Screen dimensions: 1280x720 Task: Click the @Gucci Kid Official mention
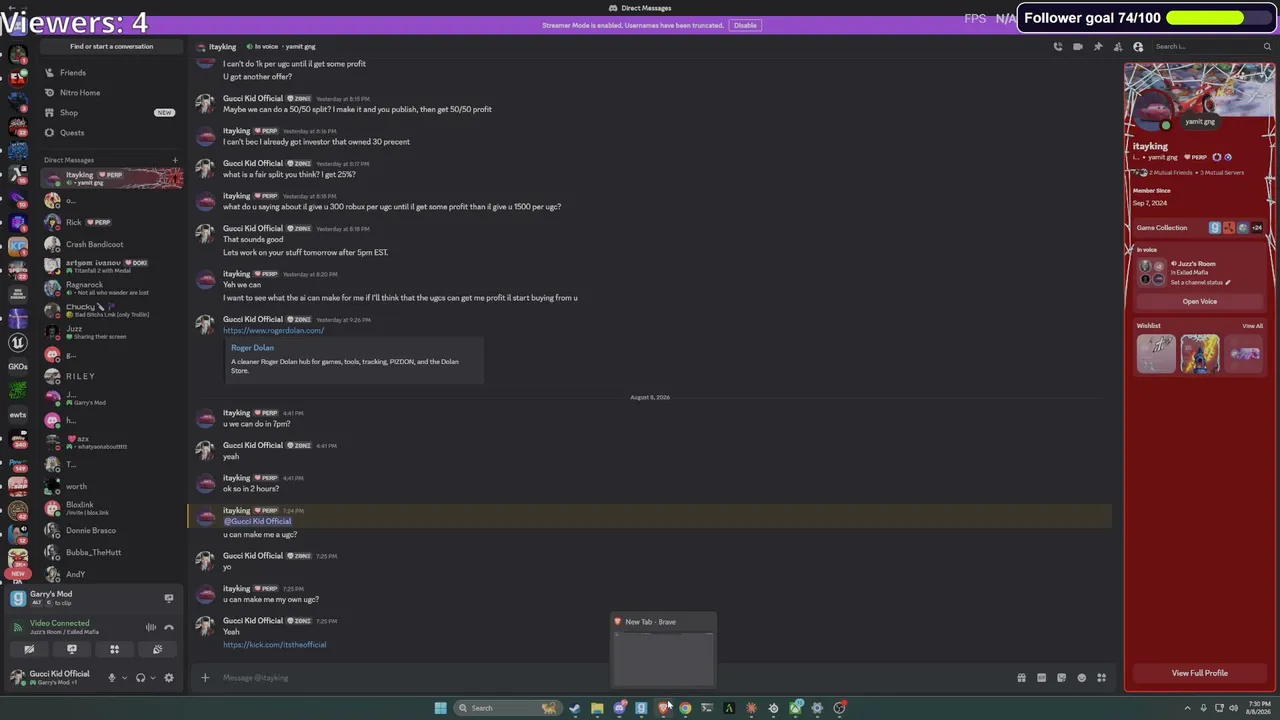pos(257,521)
